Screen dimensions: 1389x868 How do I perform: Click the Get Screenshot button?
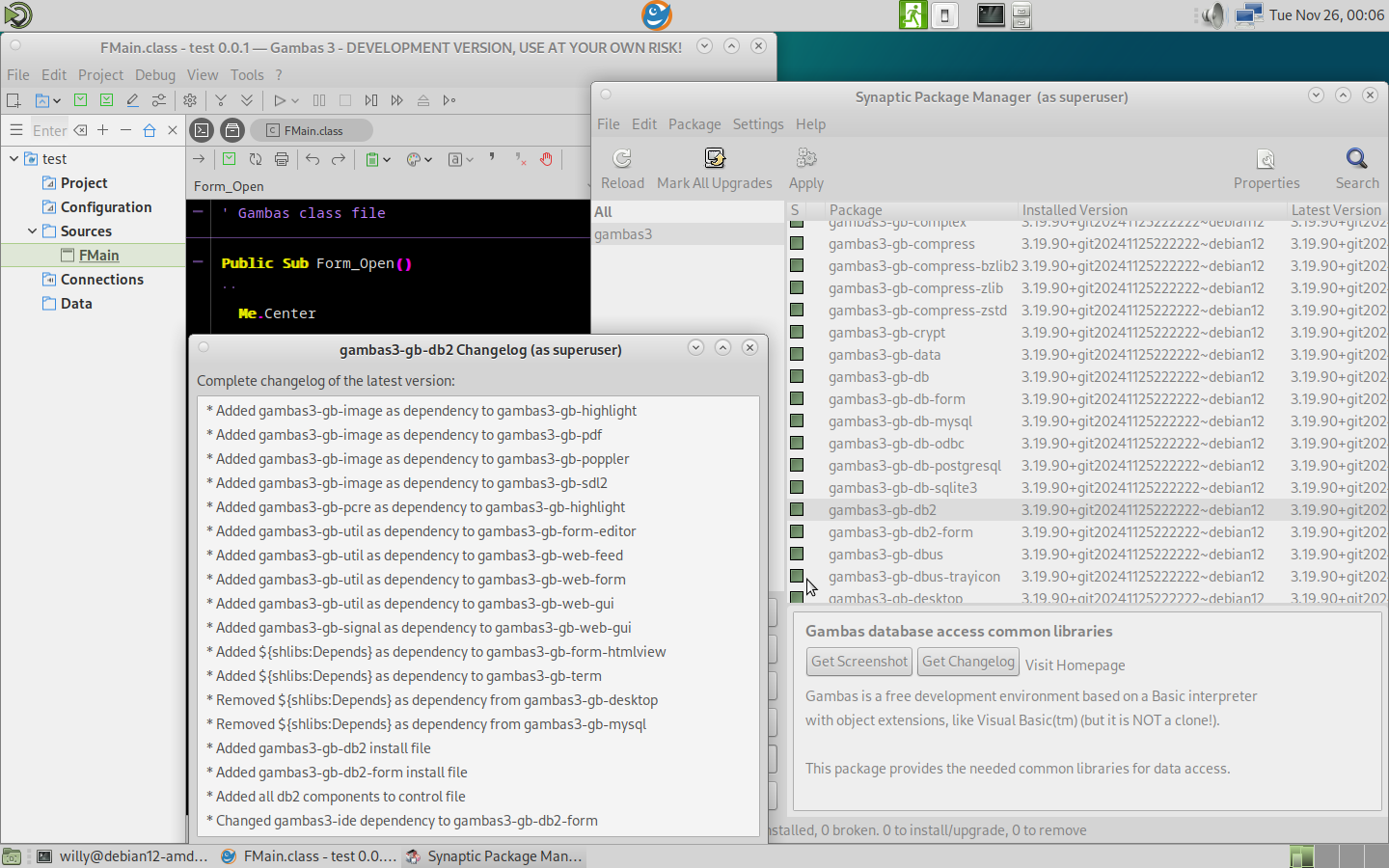coord(859,662)
